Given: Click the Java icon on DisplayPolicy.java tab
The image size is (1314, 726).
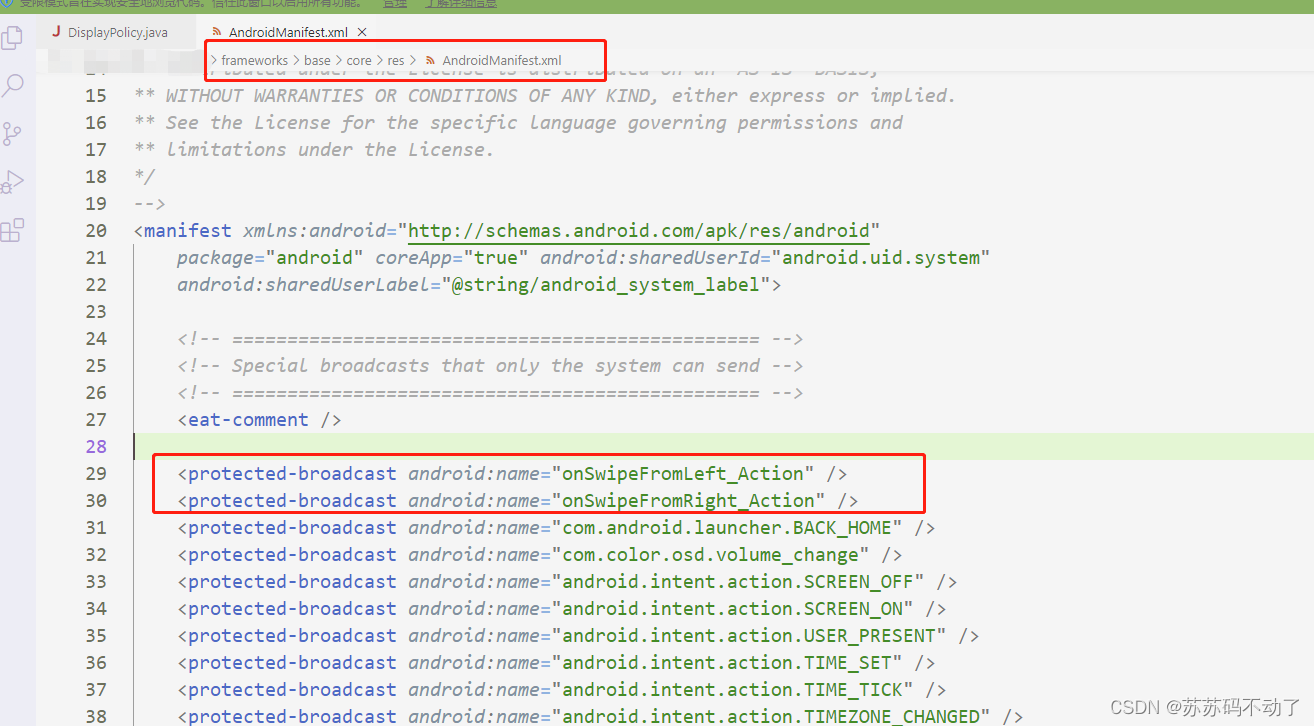Looking at the screenshot, I should [55, 31].
